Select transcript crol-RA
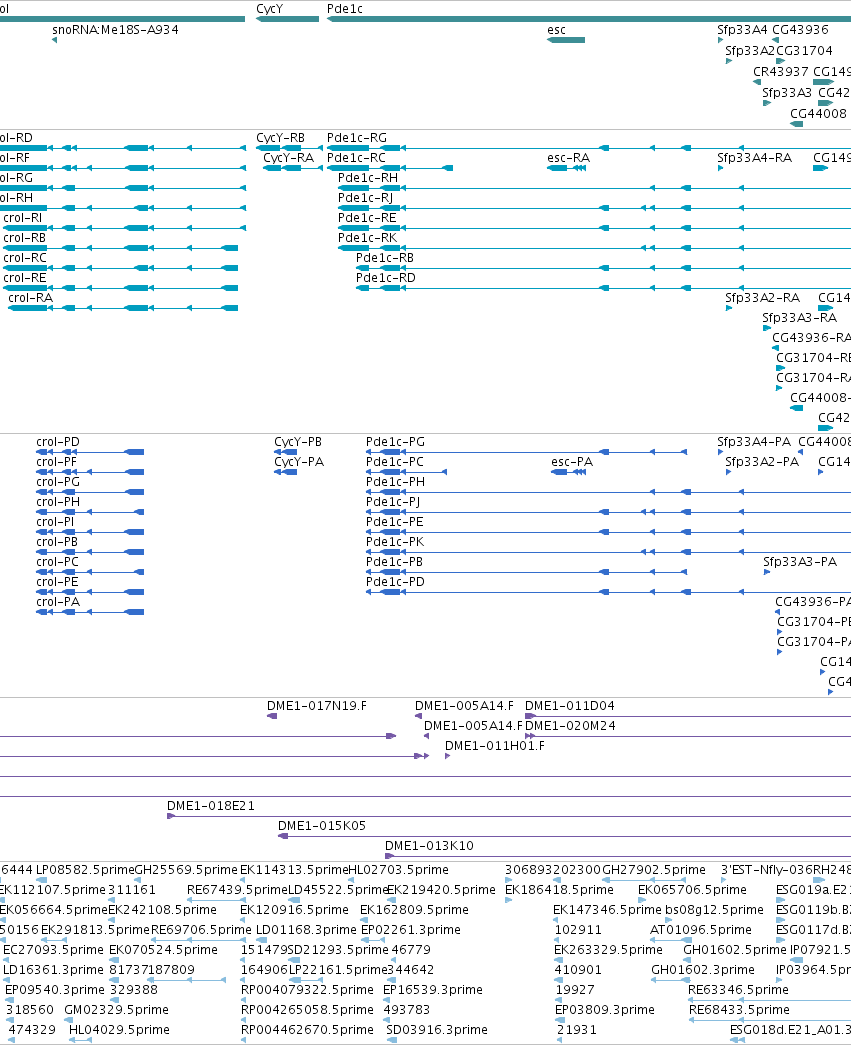Viewport: 851px width, 1045px height. 31,298
